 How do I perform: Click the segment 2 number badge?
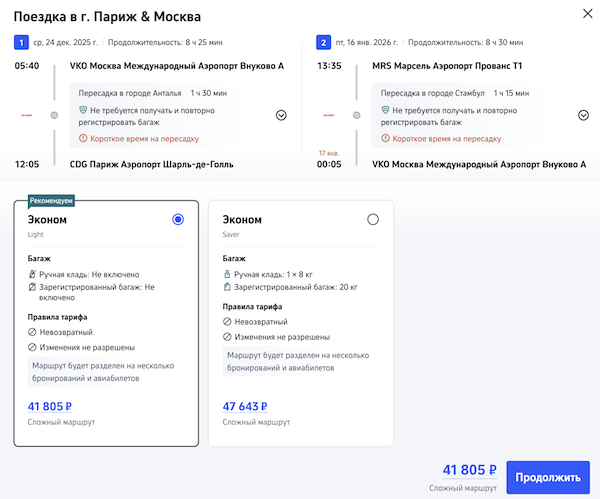[323, 43]
